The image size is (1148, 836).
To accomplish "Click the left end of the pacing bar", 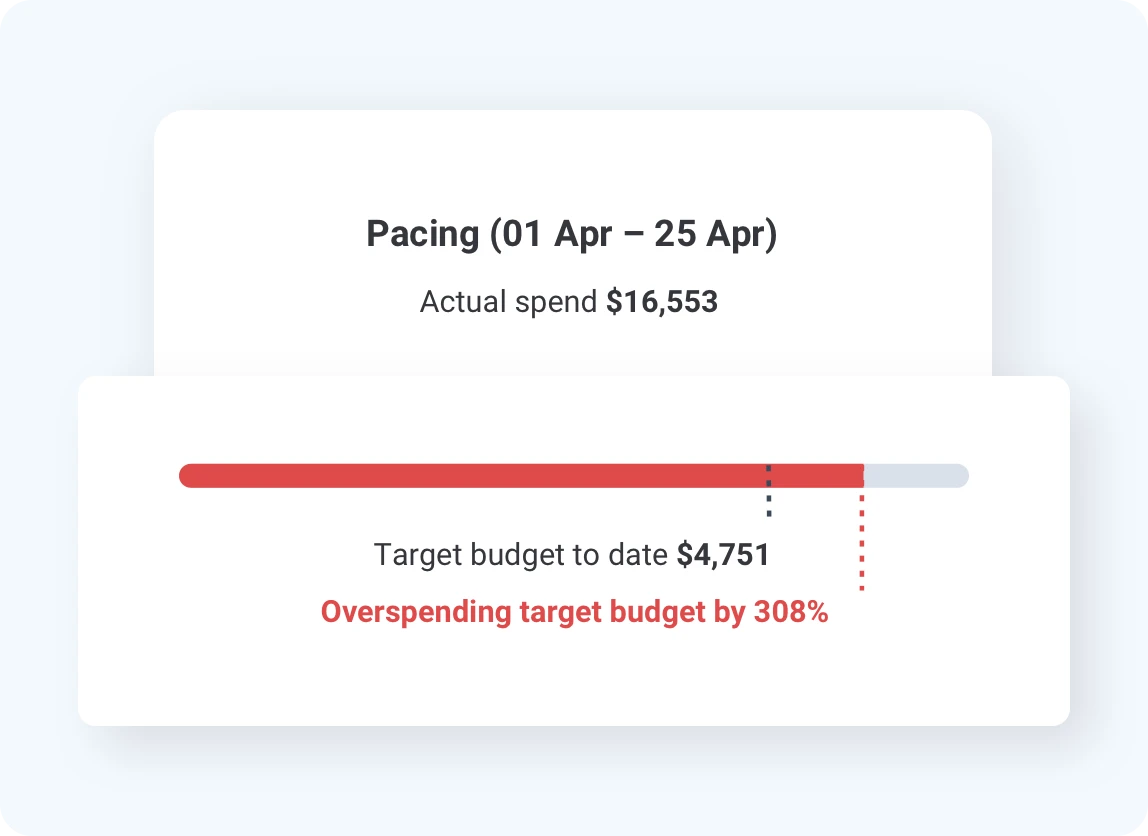I will coord(188,476).
